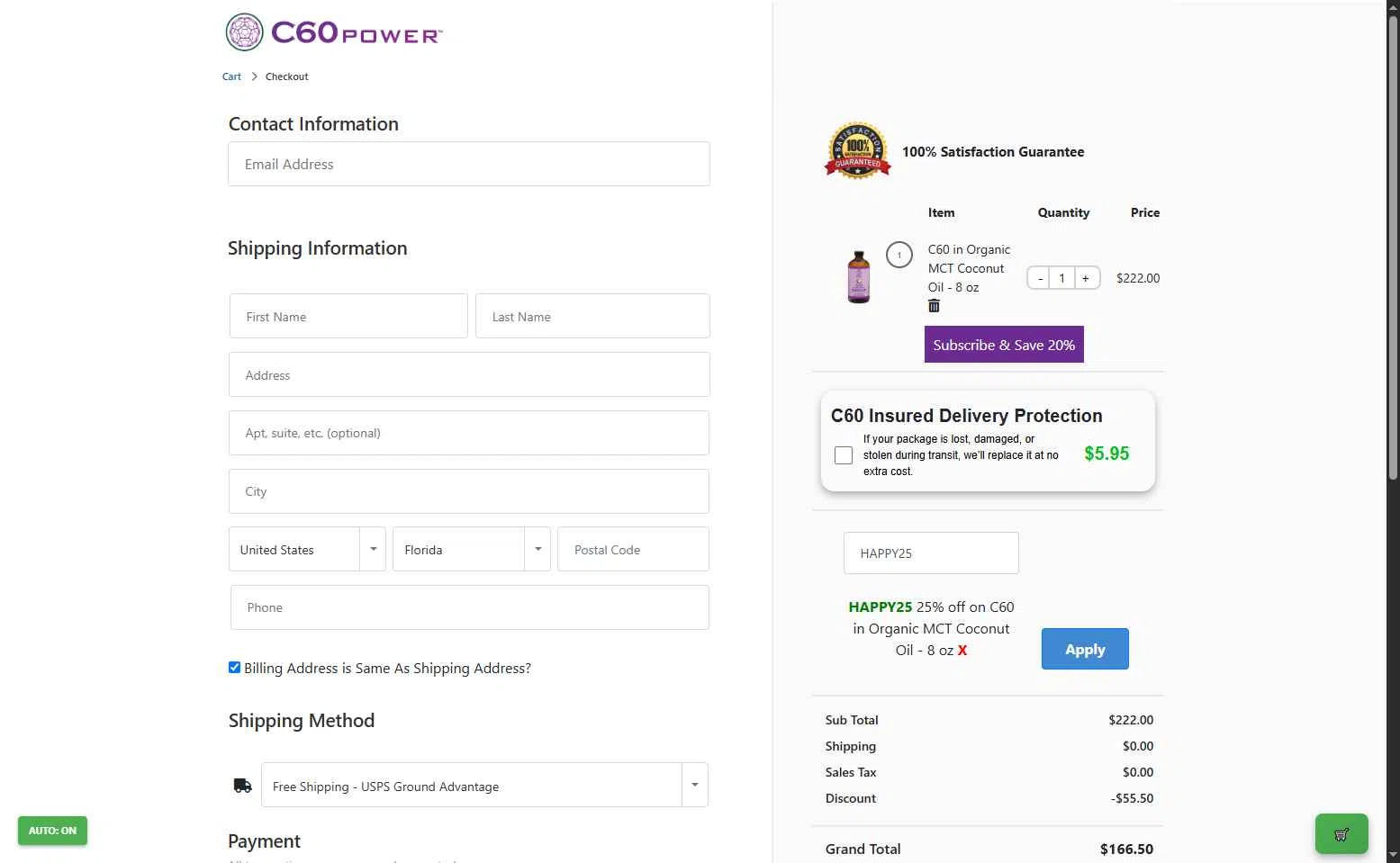Expand the Free Shipping method dropdown
This screenshot has height=863, width=1400.
coord(484,785)
